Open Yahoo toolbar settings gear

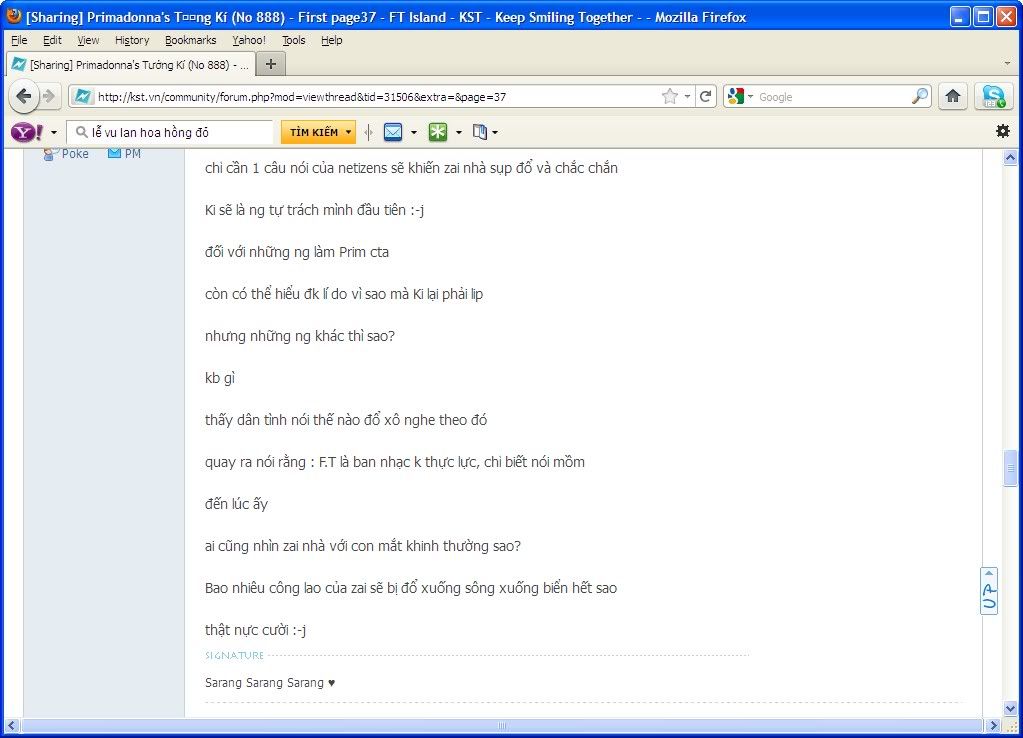click(1003, 131)
